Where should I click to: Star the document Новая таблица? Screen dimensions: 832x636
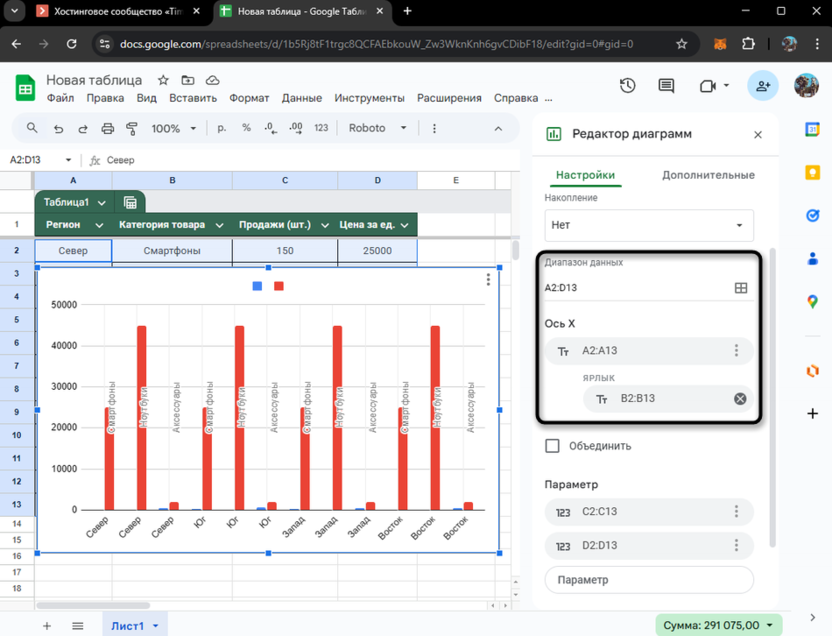point(163,80)
